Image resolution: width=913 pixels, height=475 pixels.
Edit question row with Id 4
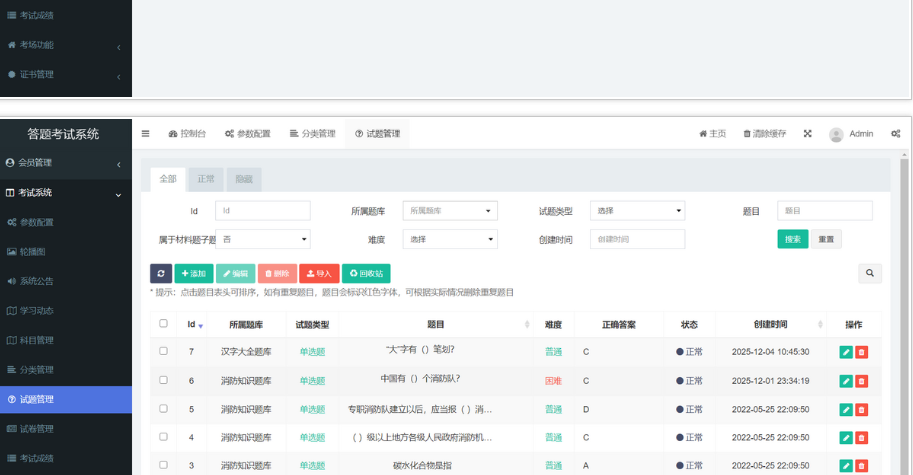tap(846, 437)
